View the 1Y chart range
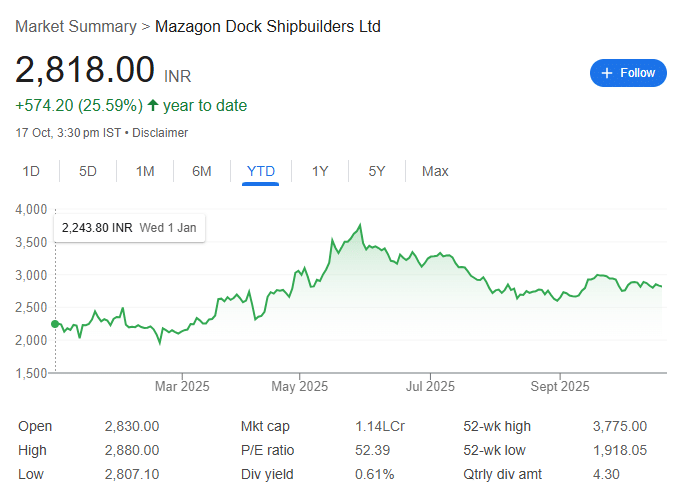 coord(320,171)
